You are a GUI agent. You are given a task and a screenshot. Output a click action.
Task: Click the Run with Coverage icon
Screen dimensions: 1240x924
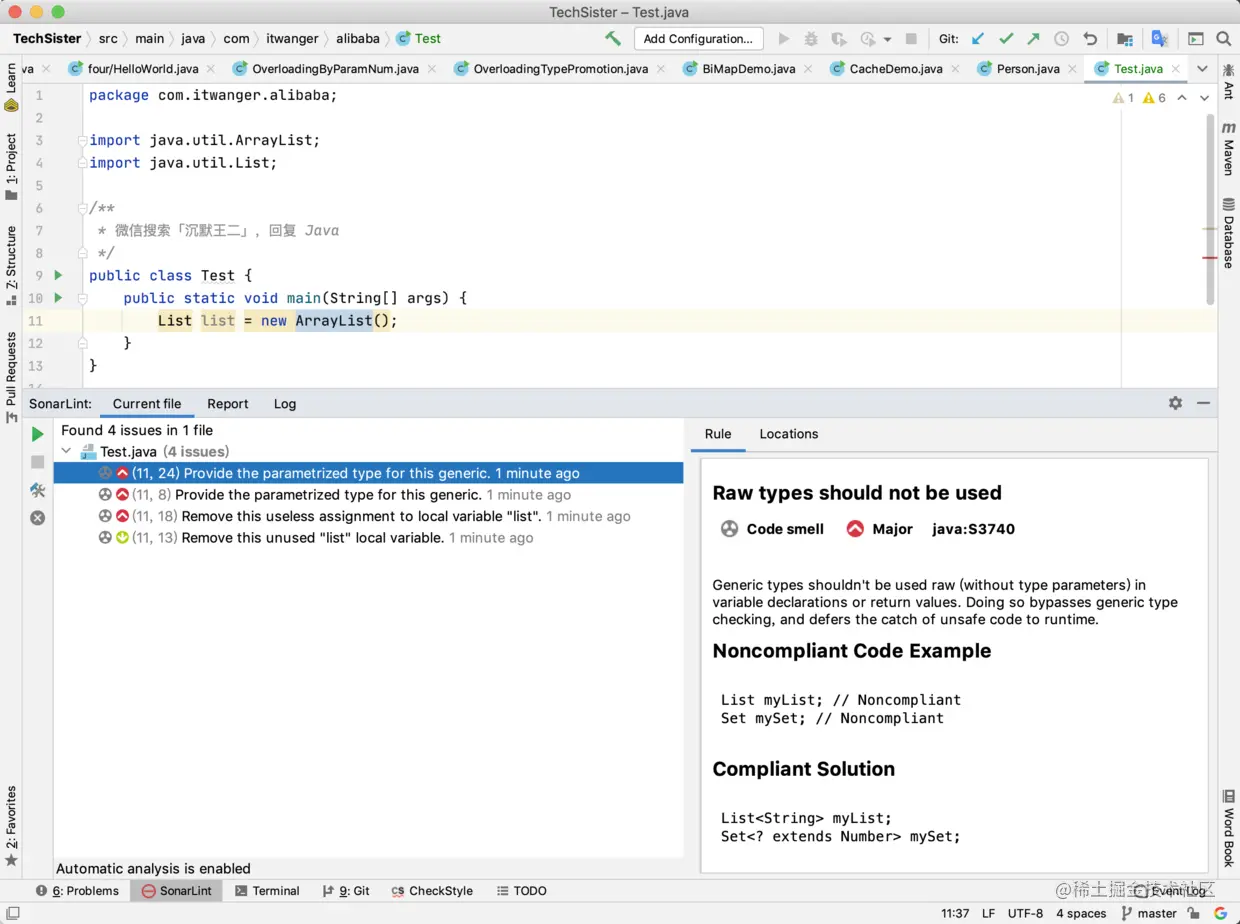[838, 39]
